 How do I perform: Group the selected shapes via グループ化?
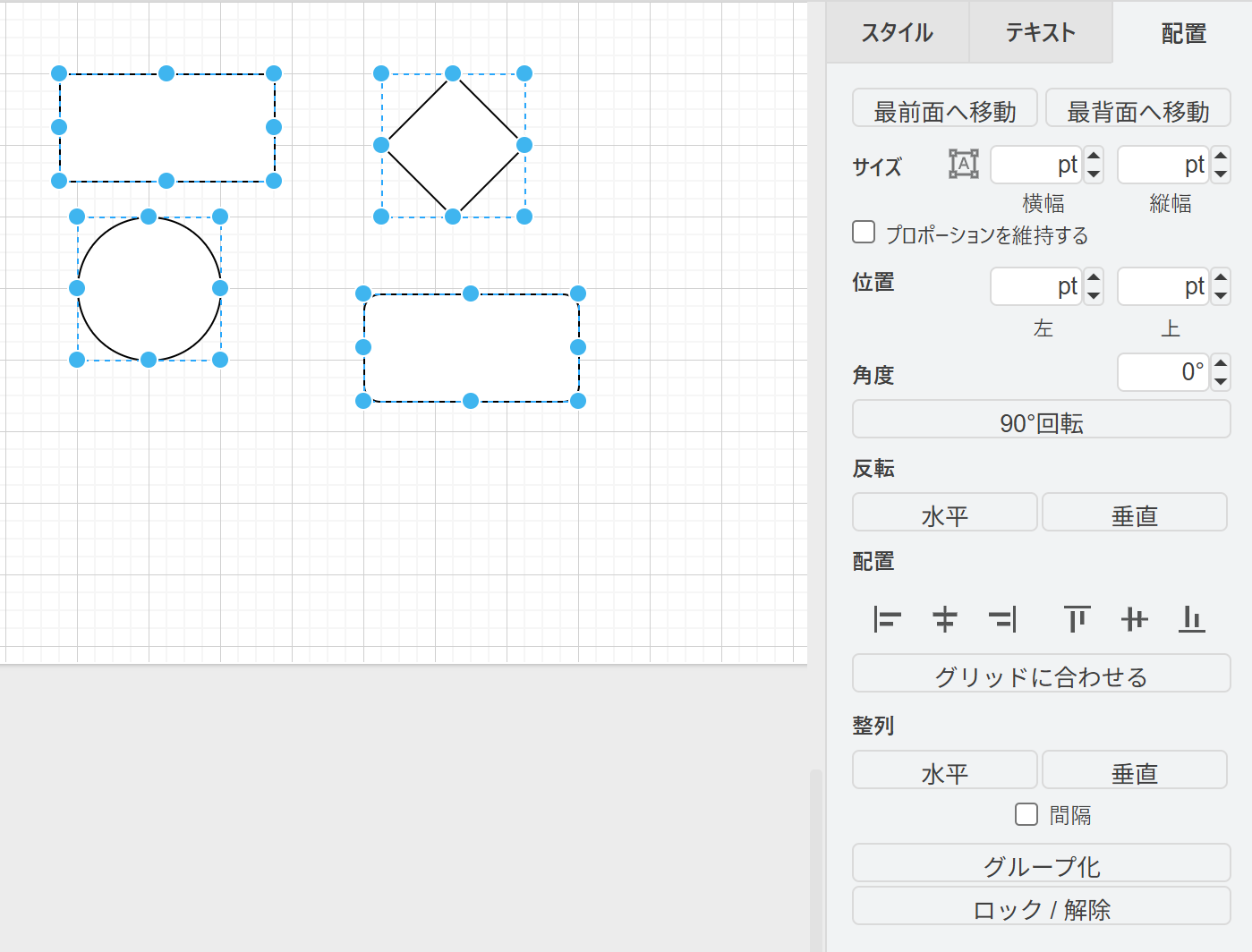pyautogui.click(x=1041, y=863)
